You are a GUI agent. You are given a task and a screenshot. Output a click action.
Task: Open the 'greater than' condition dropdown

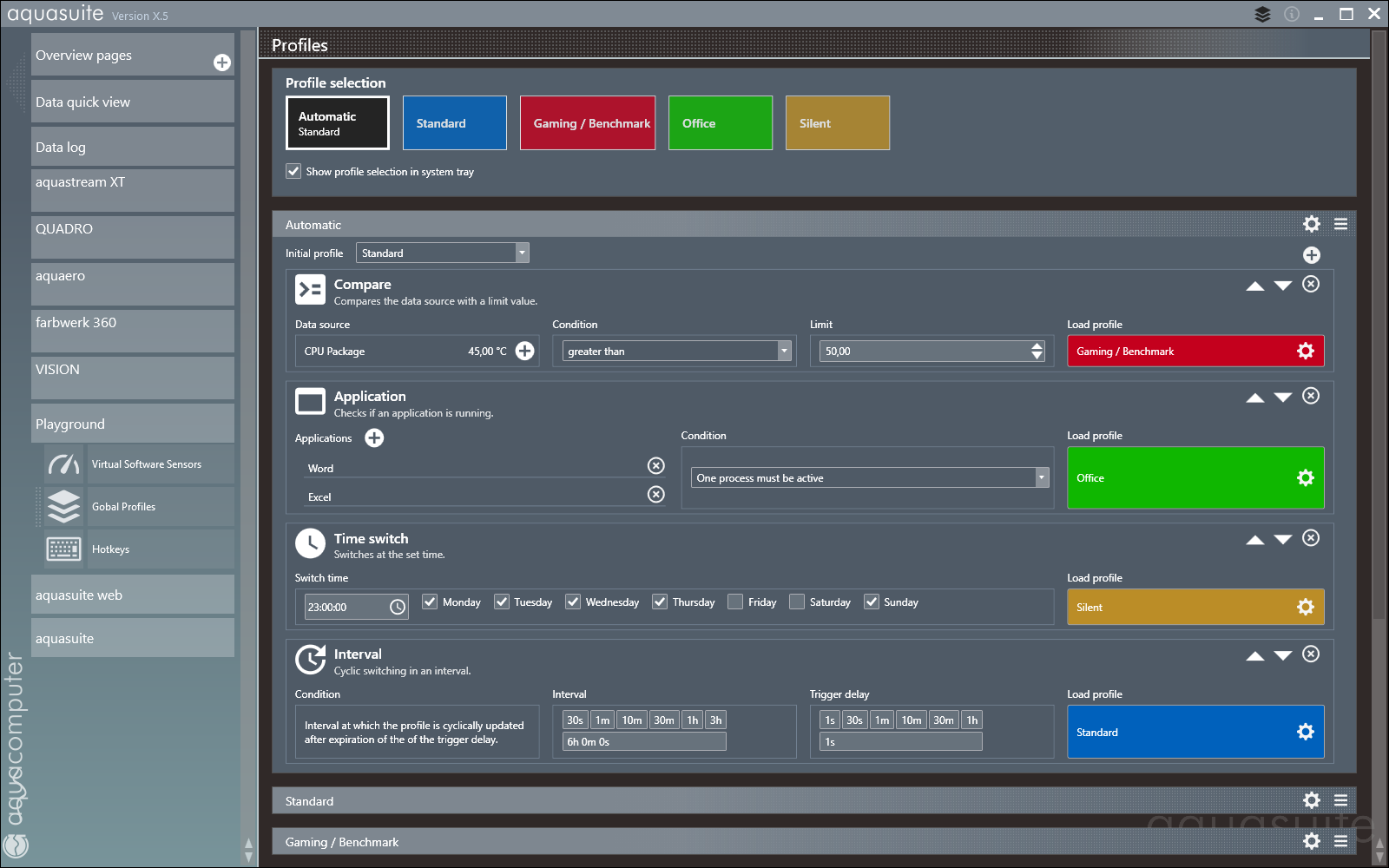(677, 351)
